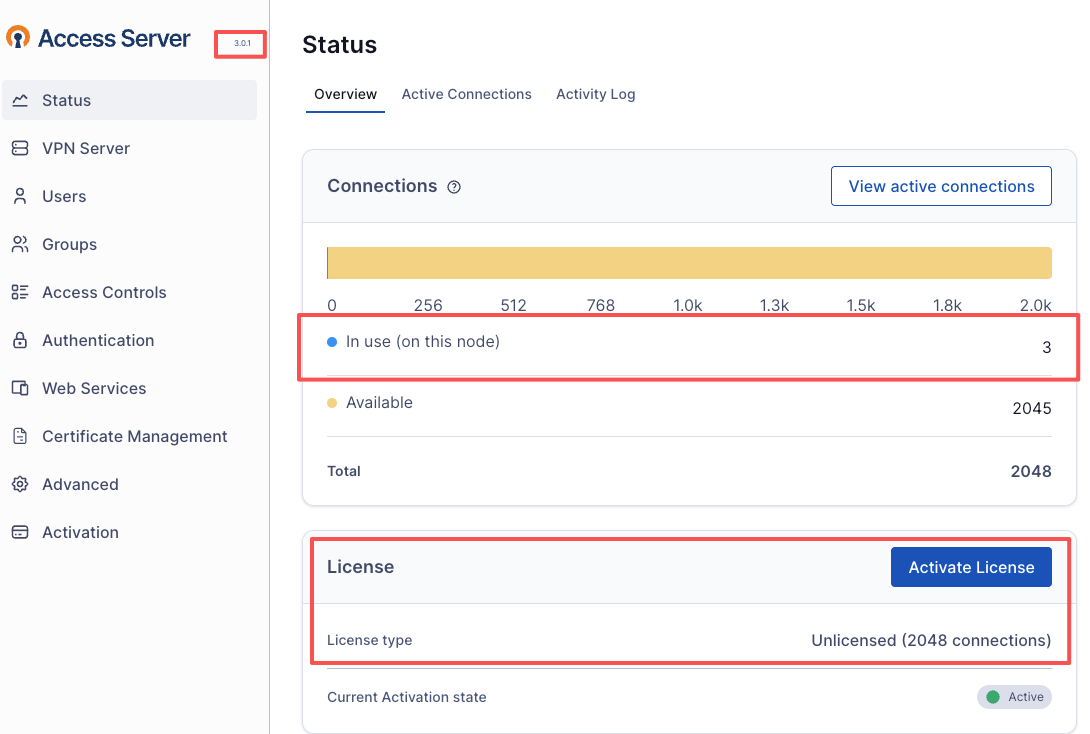Click the Users person icon
The image size is (1090, 734).
point(20,196)
